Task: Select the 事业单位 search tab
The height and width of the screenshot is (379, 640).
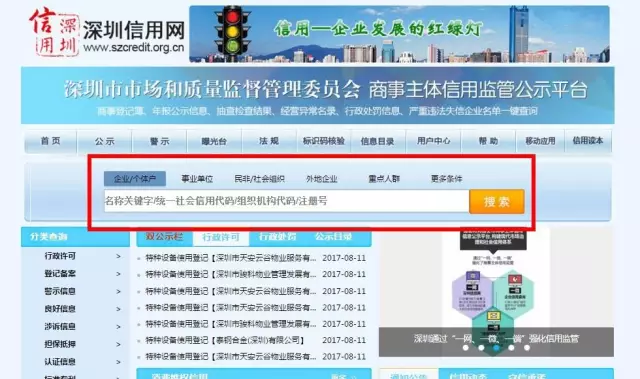Action: click(197, 179)
